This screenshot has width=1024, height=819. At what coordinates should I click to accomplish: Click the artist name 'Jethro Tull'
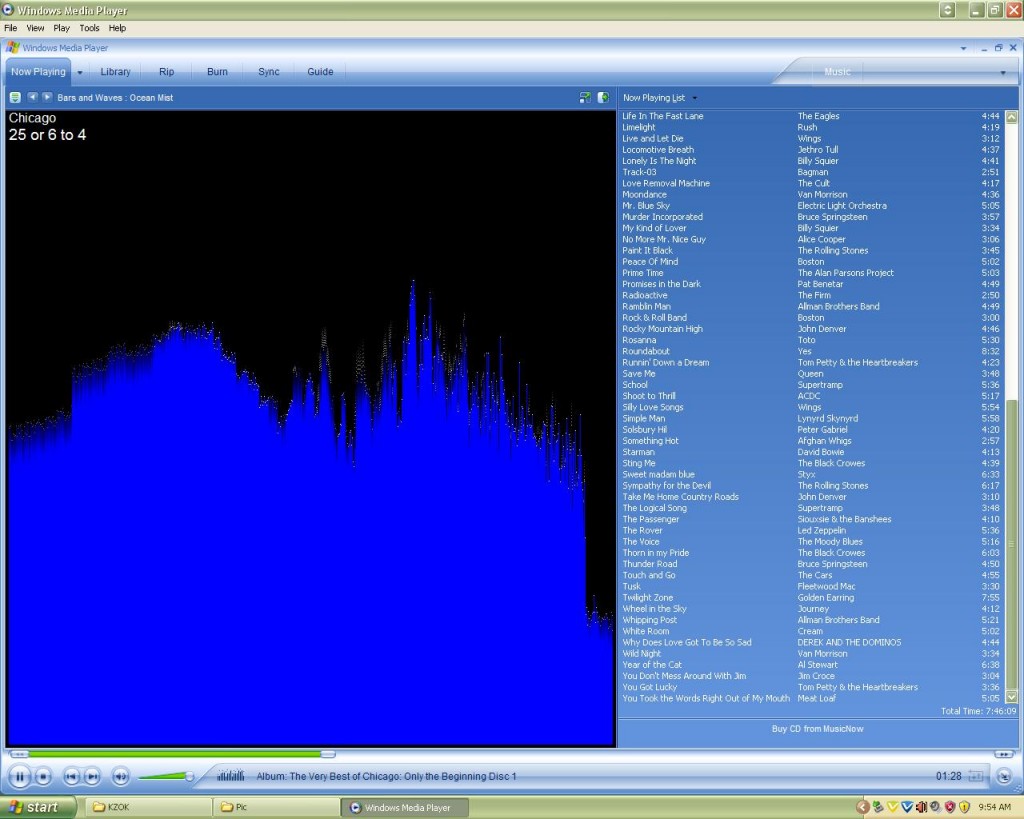point(818,150)
